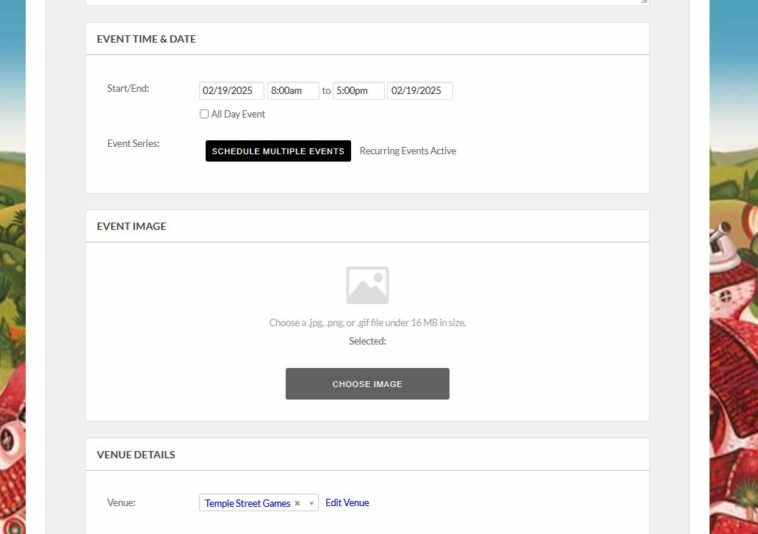The image size is (758, 534).
Task: Open the Venue dropdown arrow
Action: pyautogui.click(x=311, y=504)
